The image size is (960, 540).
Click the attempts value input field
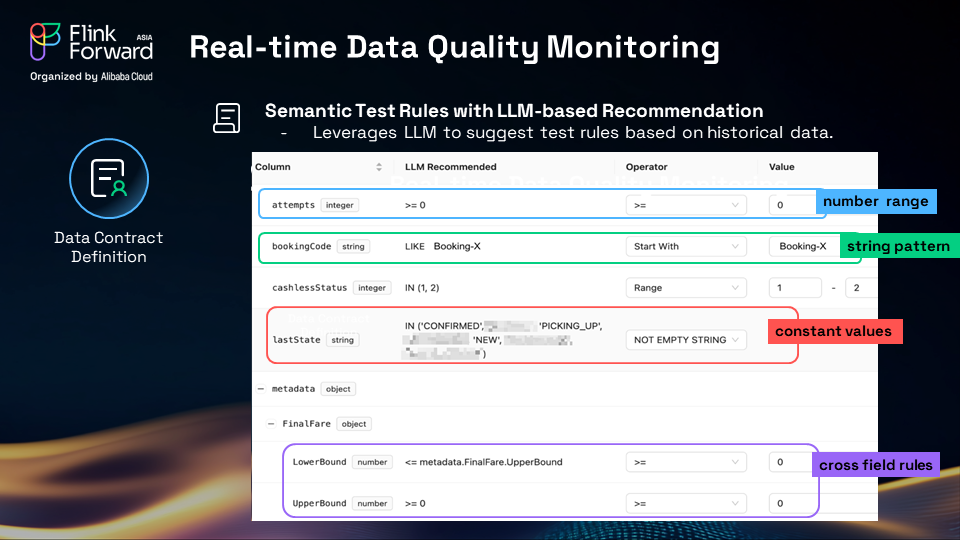792,205
